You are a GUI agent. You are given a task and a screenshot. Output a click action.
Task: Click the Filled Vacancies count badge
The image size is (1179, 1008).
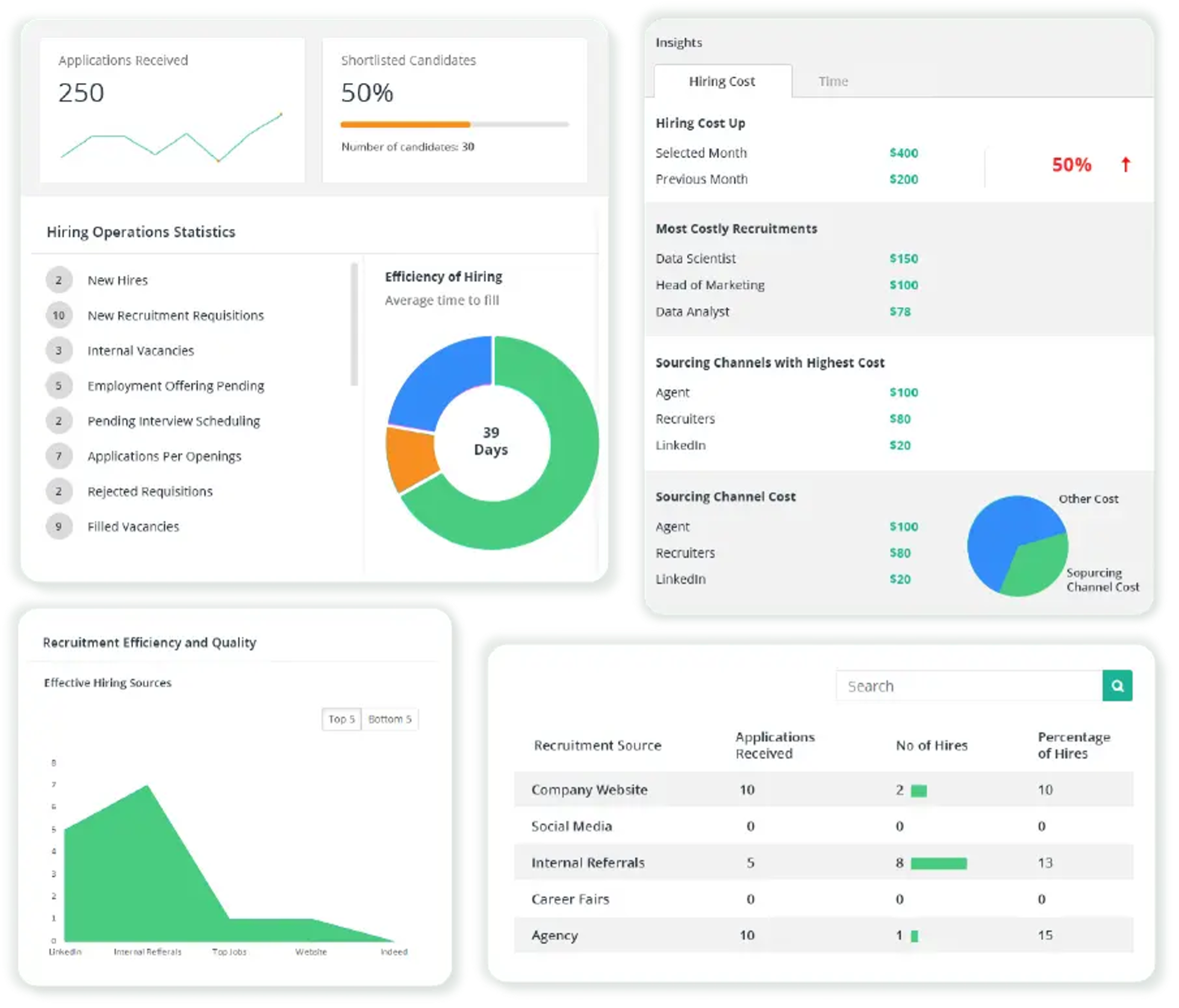58,526
